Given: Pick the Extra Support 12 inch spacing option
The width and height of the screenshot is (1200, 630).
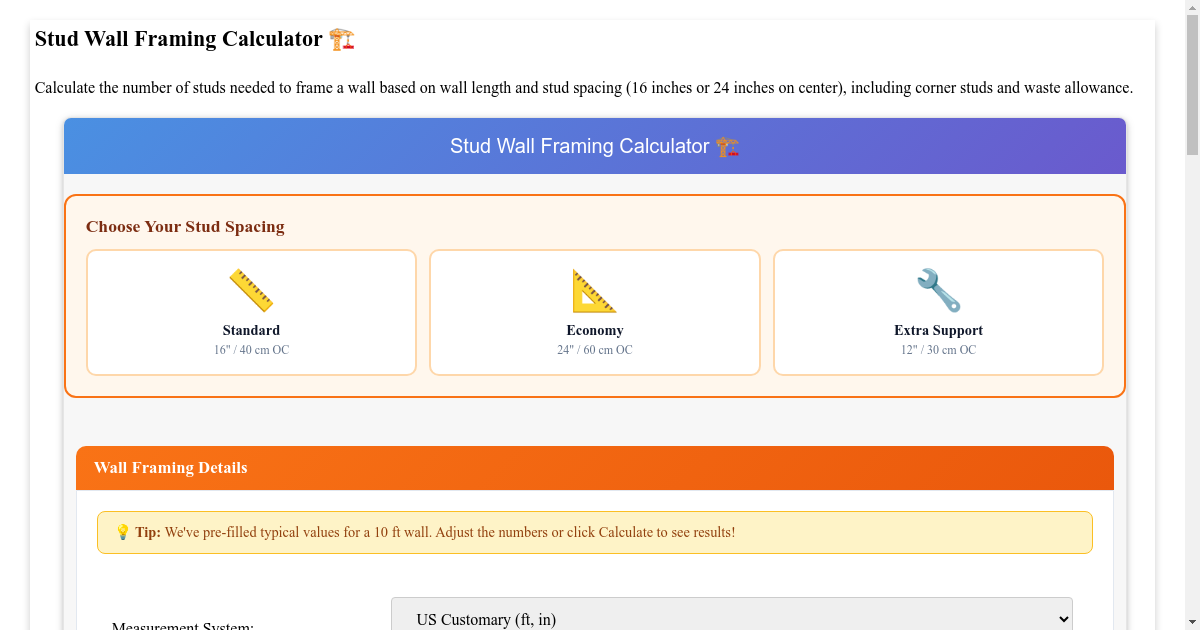Looking at the screenshot, I should 938,312.
